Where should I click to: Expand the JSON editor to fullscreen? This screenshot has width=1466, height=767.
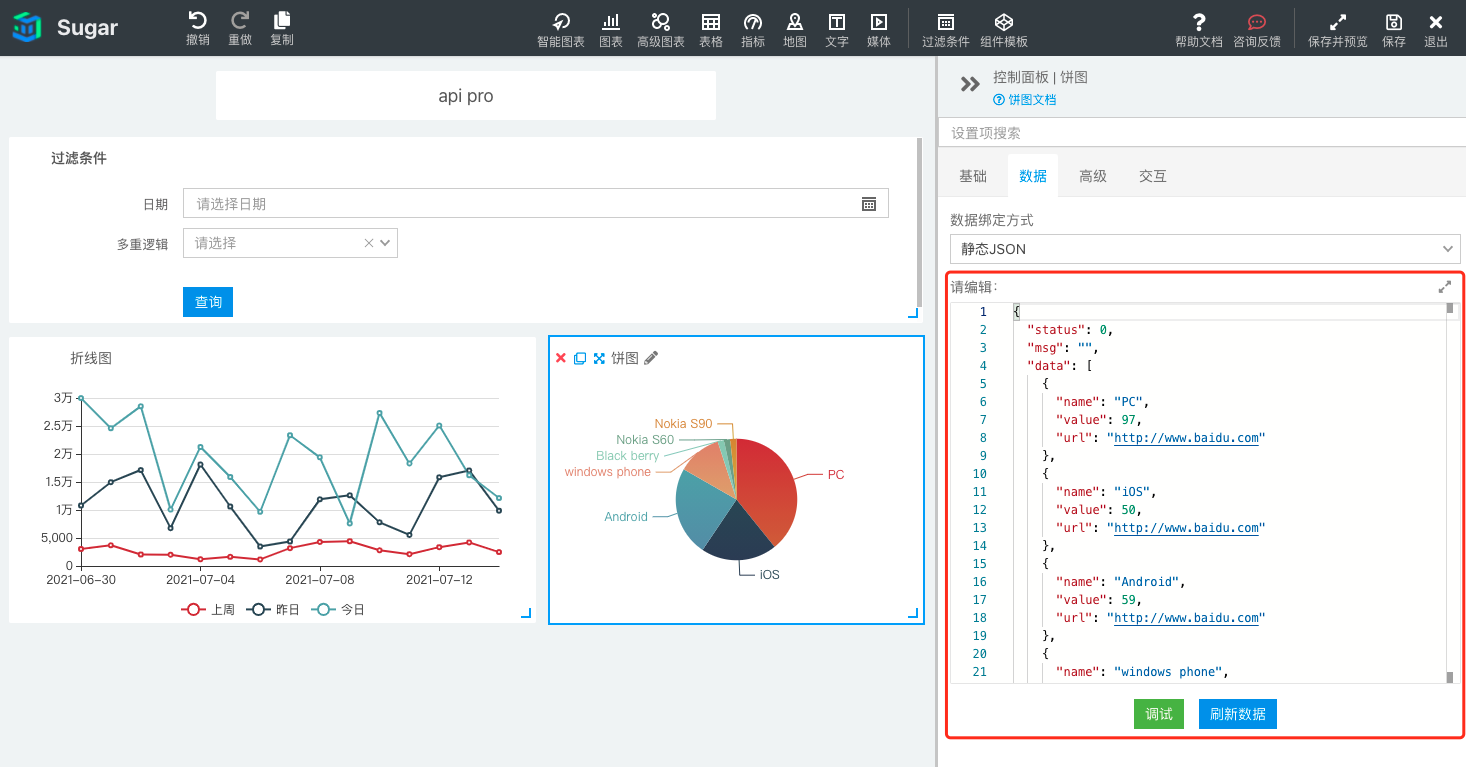tap(1444, 287)
